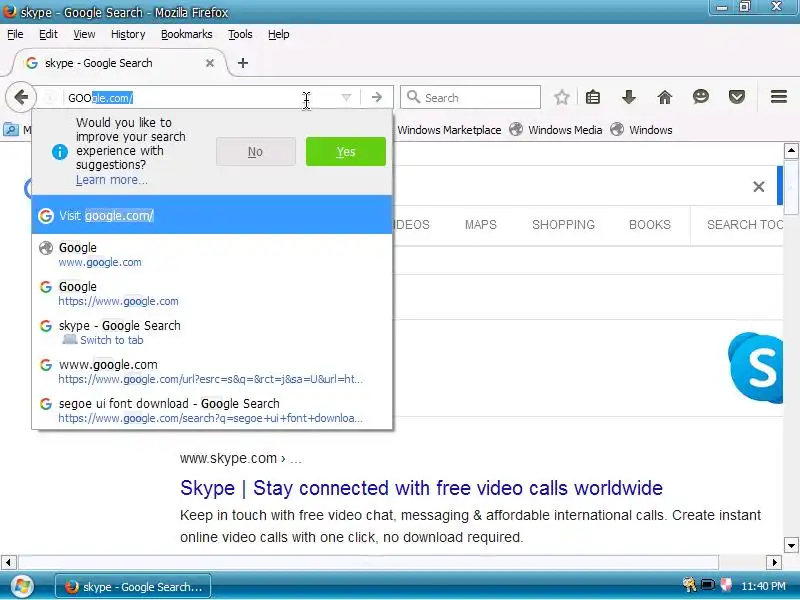
Task: Click the Firefox taskbar button
Action: pos(133,587)
